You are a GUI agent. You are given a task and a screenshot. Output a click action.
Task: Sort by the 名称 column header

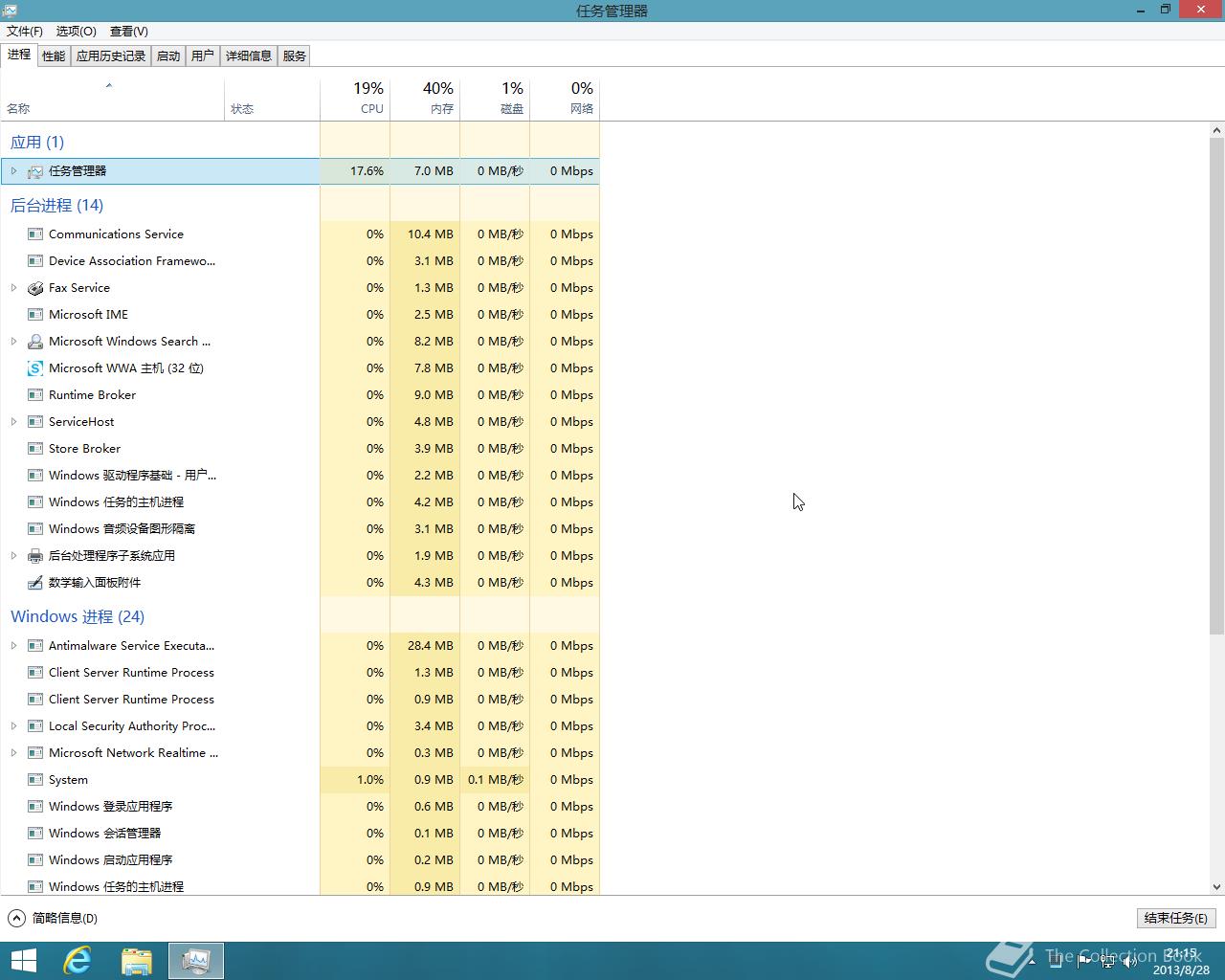[112, 99]
